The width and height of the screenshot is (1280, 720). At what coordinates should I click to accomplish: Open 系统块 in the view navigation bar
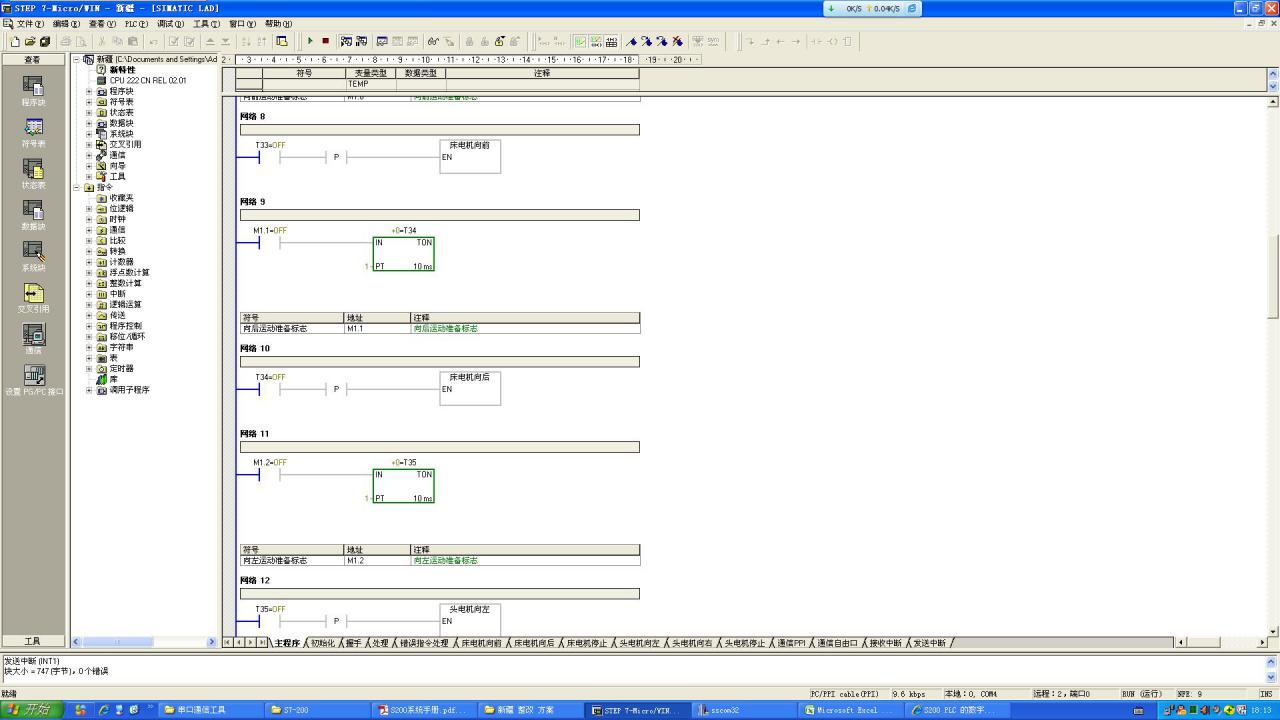(33, 256)
